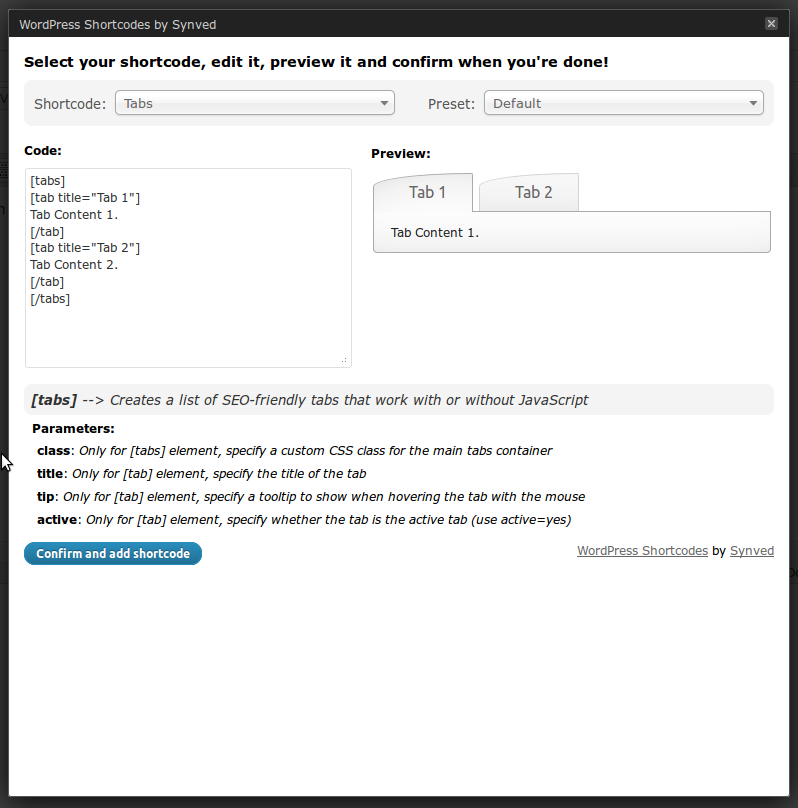Image resolution: width=798 pixels, height=808 pixels.
Task: Click the empty area below the code text
Action: 188,335
